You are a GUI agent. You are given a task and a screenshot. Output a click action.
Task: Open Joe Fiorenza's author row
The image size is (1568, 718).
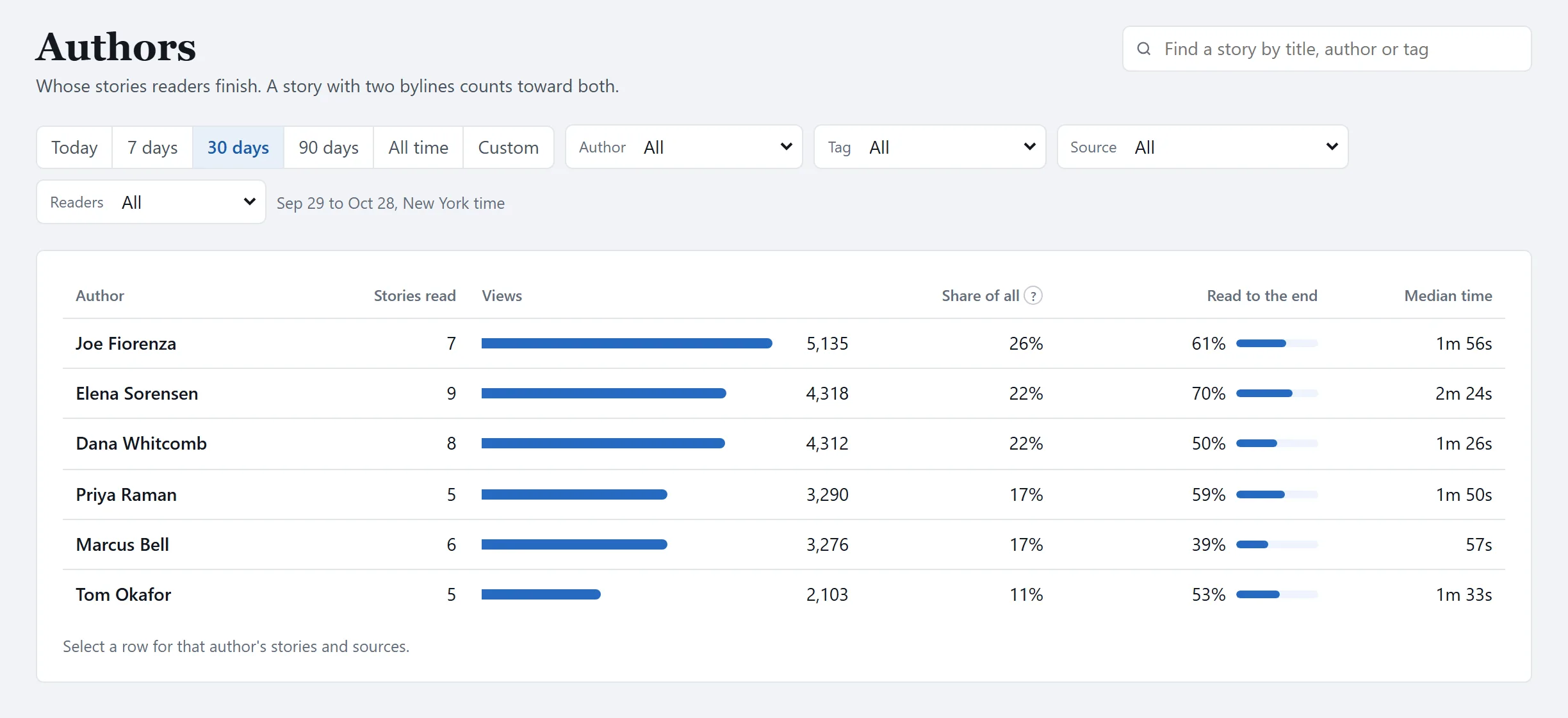[x=784, y=344]
